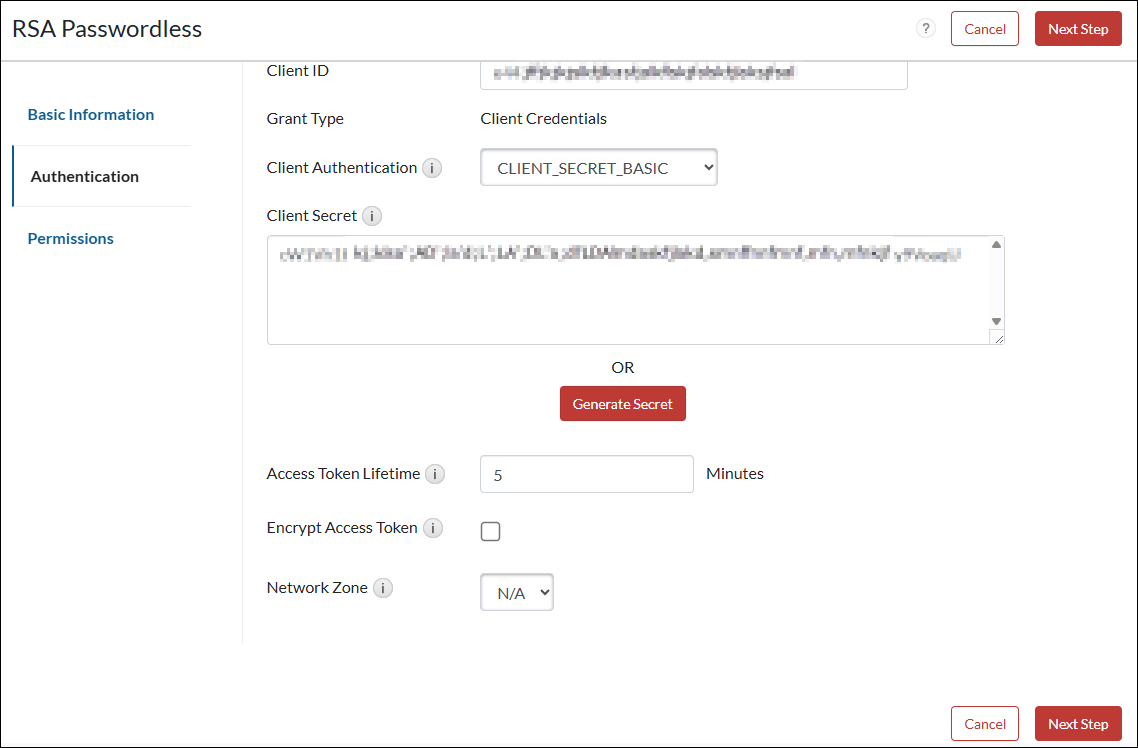Click the Grant Type label

pos(305,119)
